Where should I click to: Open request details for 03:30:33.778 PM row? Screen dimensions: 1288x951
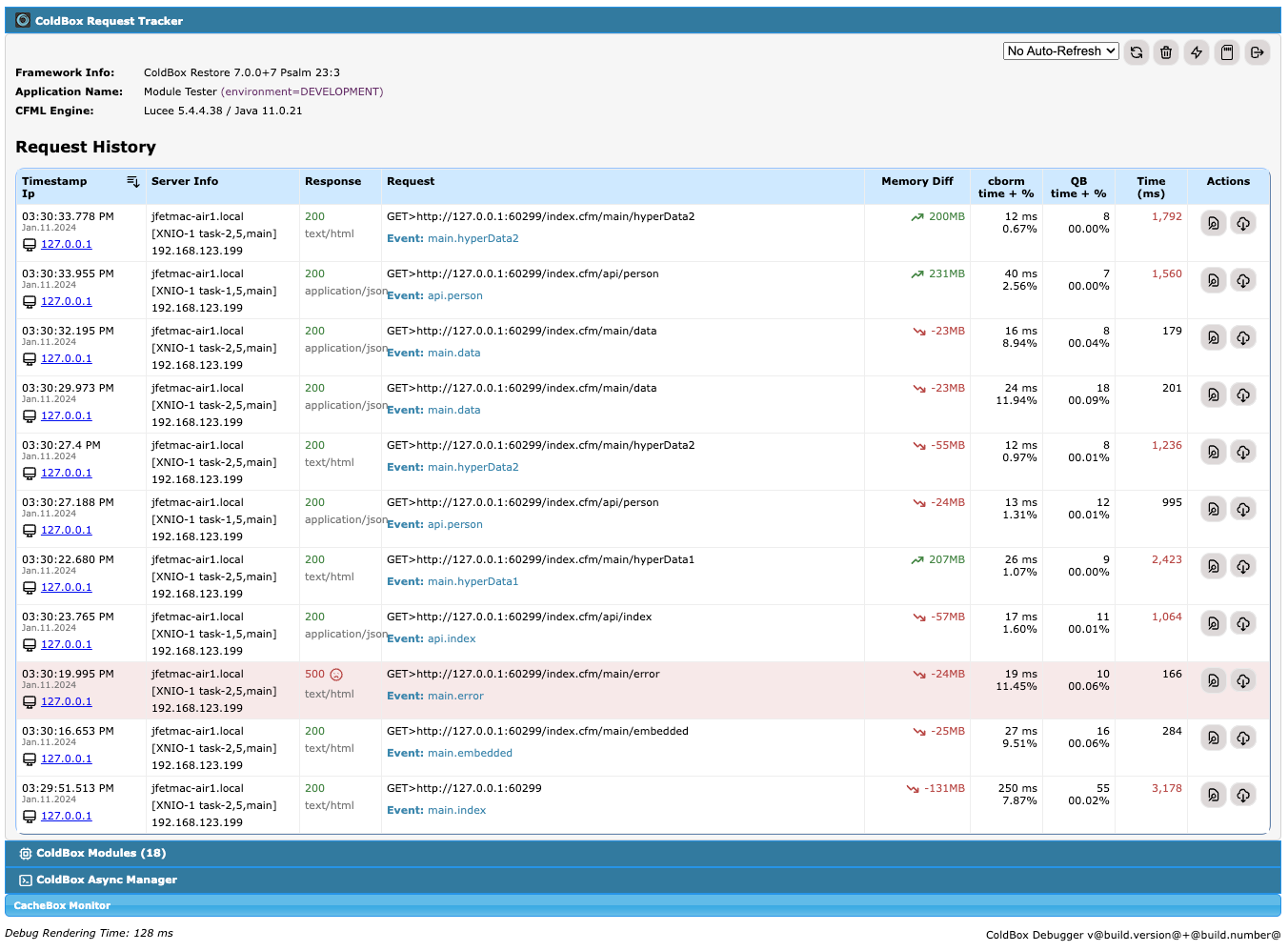tap(1213, 224)
